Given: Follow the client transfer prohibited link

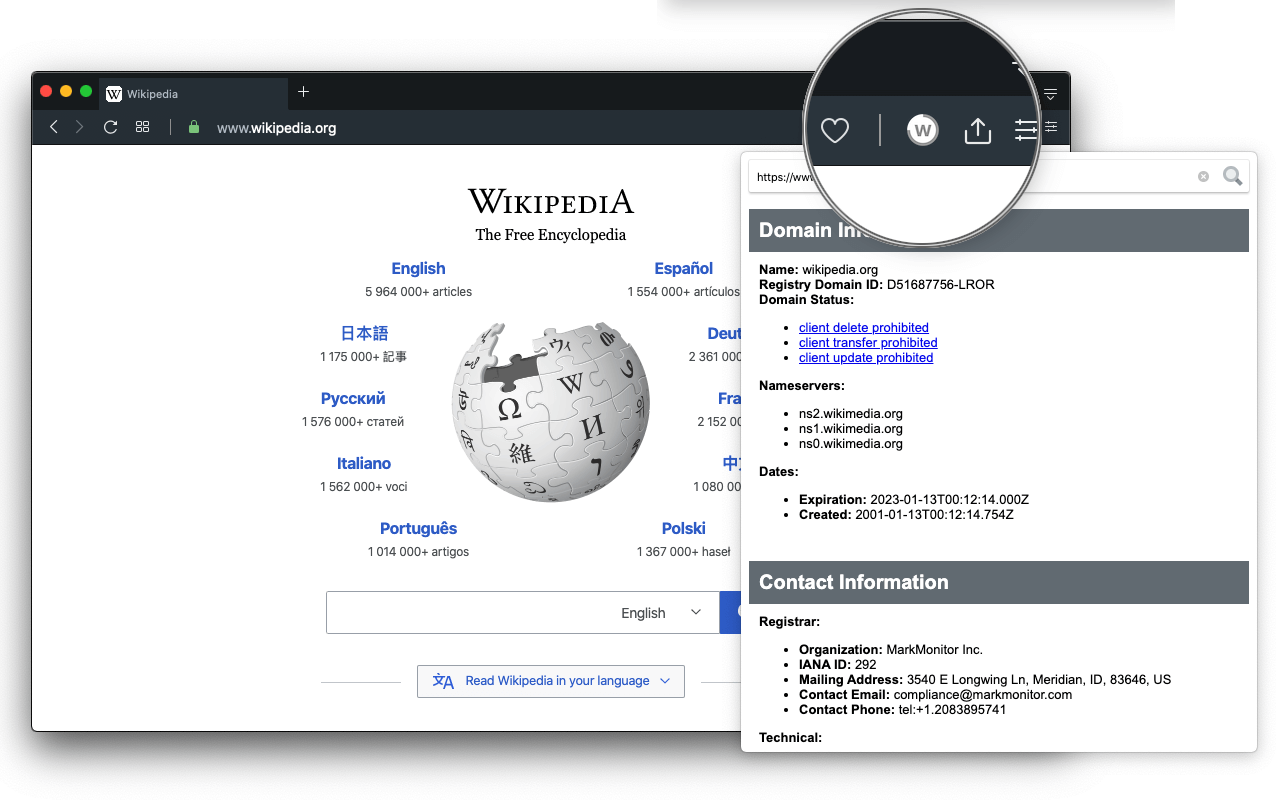Looking at the screenshot, I should point(868,342).
